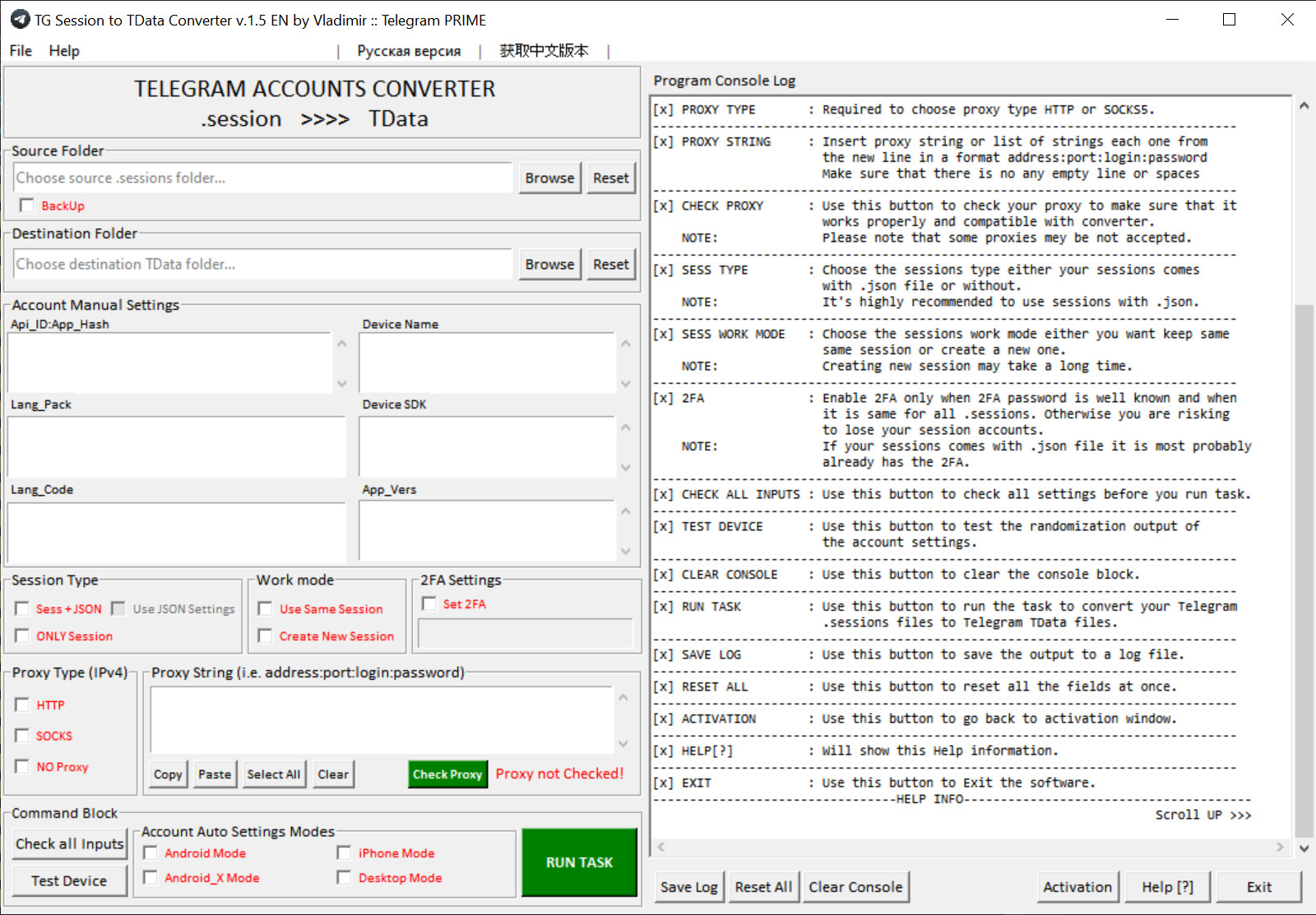The width and height of the screenshot is (1316, 915).
Task: Click the destination TData folder input field
Action: 263,264
